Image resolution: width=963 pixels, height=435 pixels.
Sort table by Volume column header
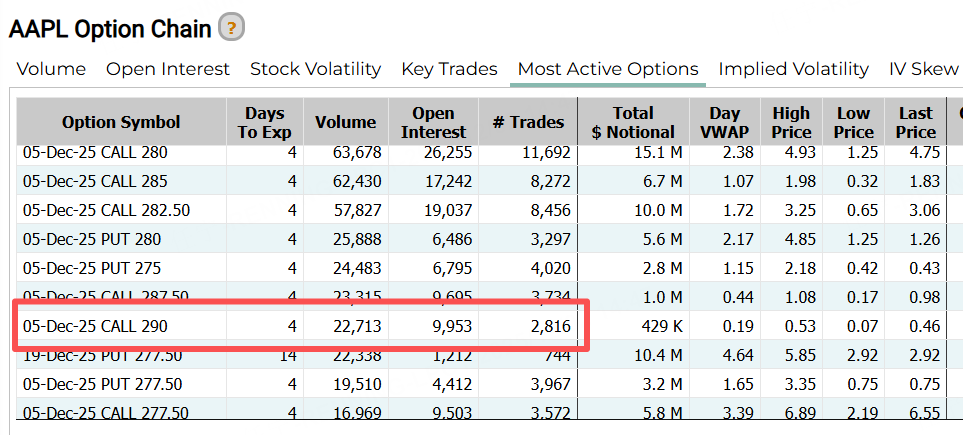[x=345, y=122]
